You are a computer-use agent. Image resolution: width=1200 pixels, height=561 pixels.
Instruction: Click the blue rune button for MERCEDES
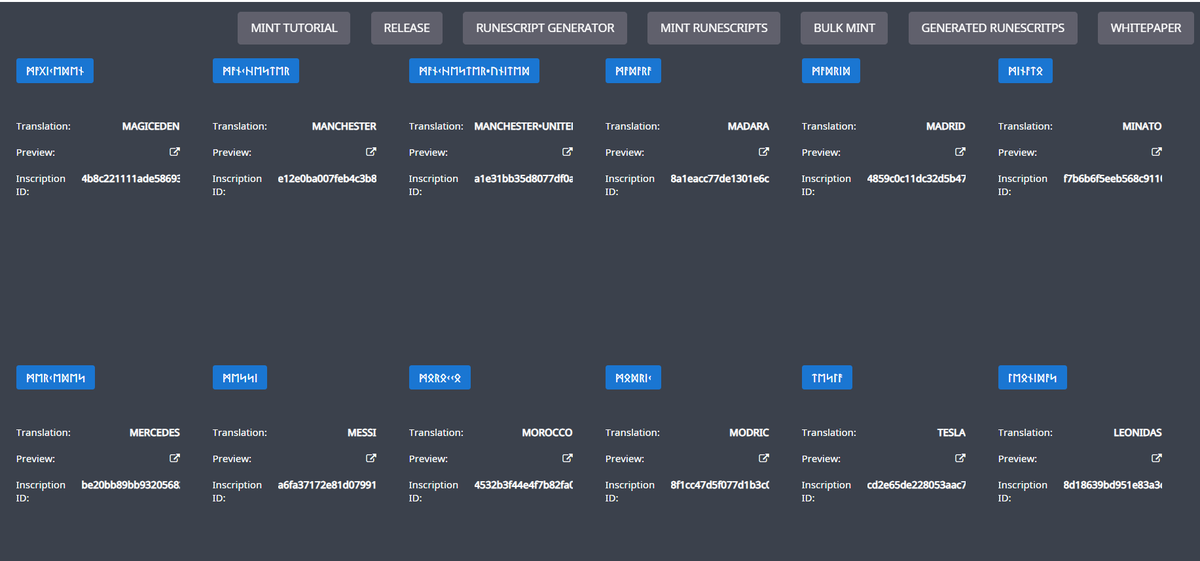coord(55,377)
